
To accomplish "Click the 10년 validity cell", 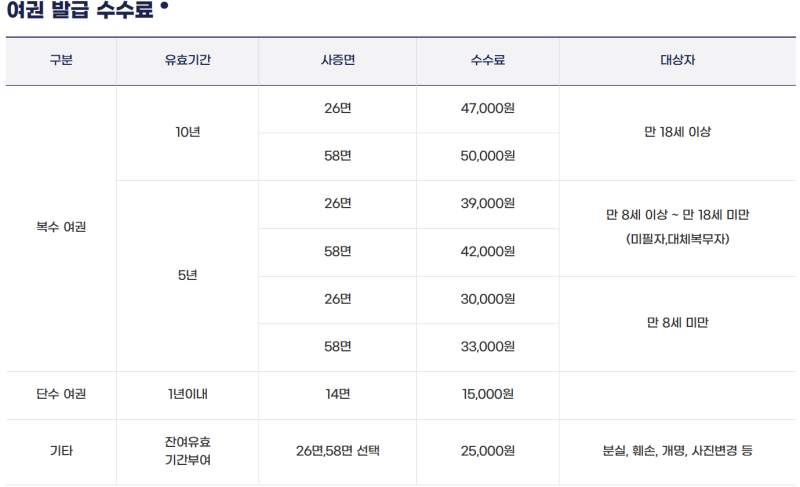I will click(x=188, y=132).
